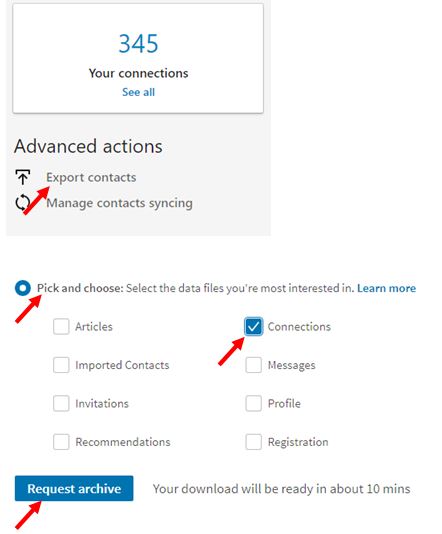Click the Connections checkbox label text
The width and height of the screenshot is (442, 534).
[x=299, y=327]
